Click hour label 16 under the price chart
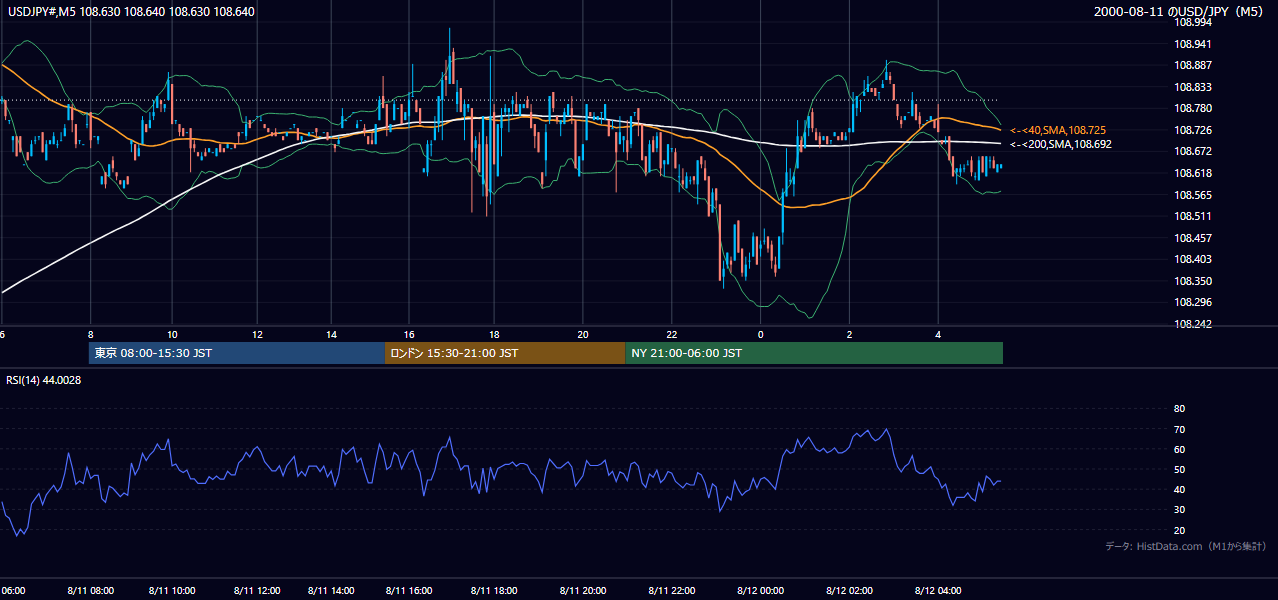The height and width of the screenshot is (600, 1278). 409,334
